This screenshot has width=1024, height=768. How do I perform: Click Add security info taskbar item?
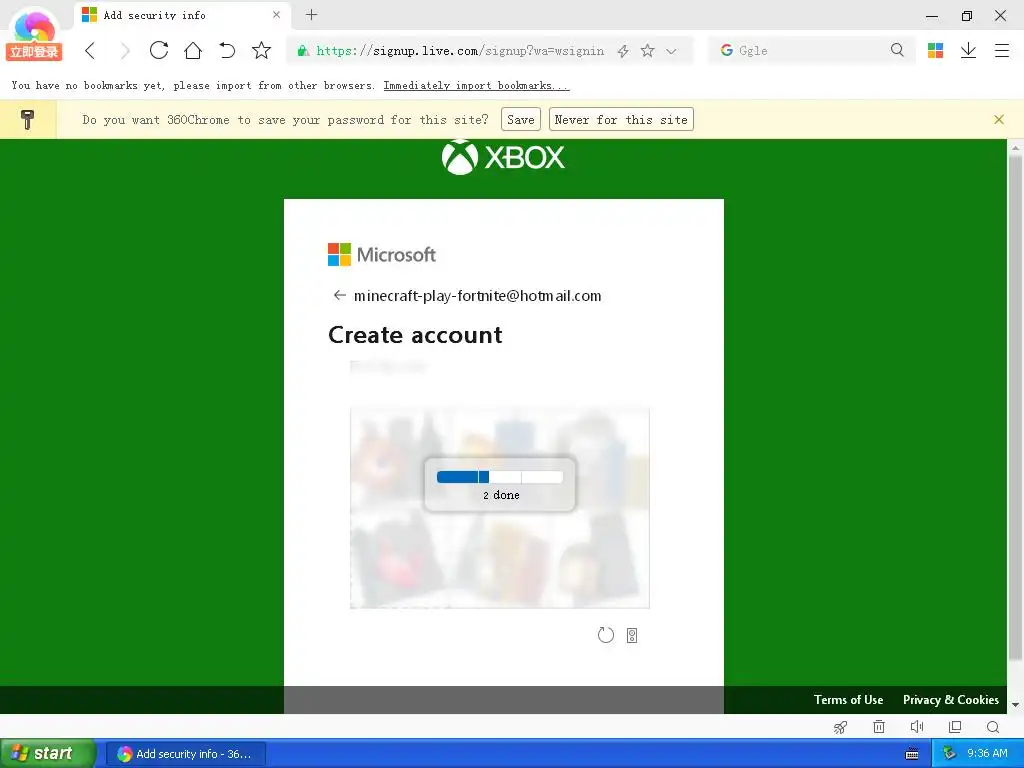[185, 754]
